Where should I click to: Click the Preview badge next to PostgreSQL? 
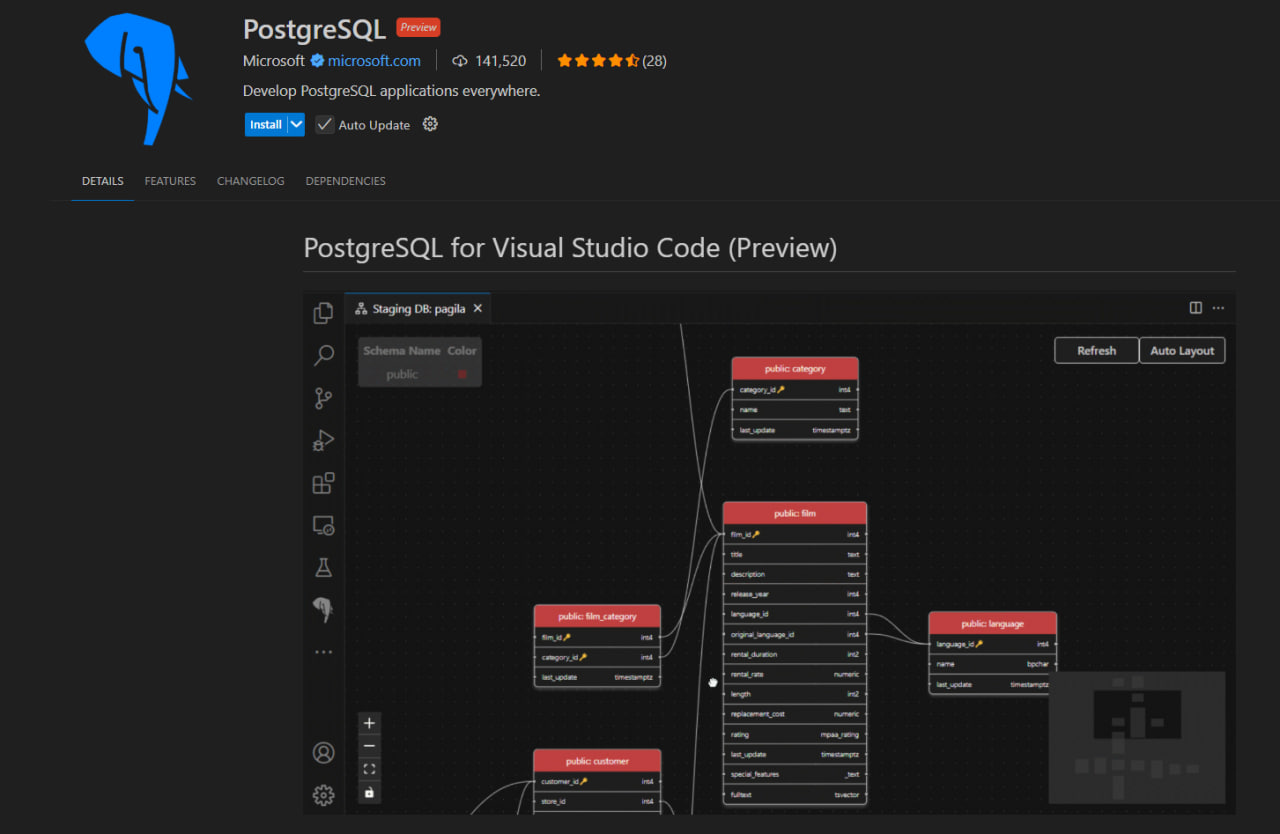(418, 28)
